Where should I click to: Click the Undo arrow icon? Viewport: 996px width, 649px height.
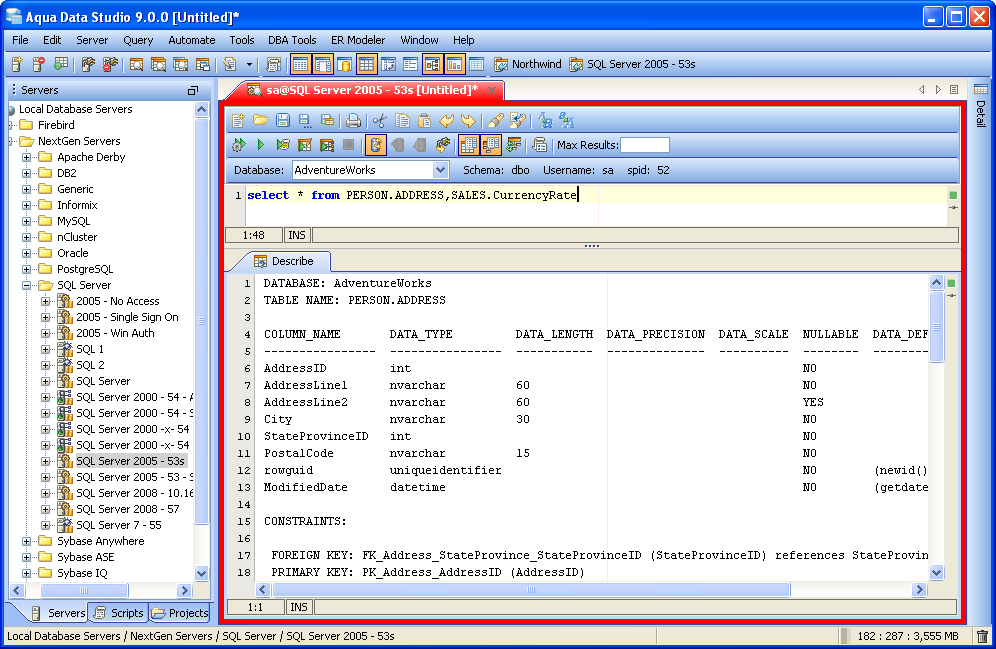click(447, 120)
